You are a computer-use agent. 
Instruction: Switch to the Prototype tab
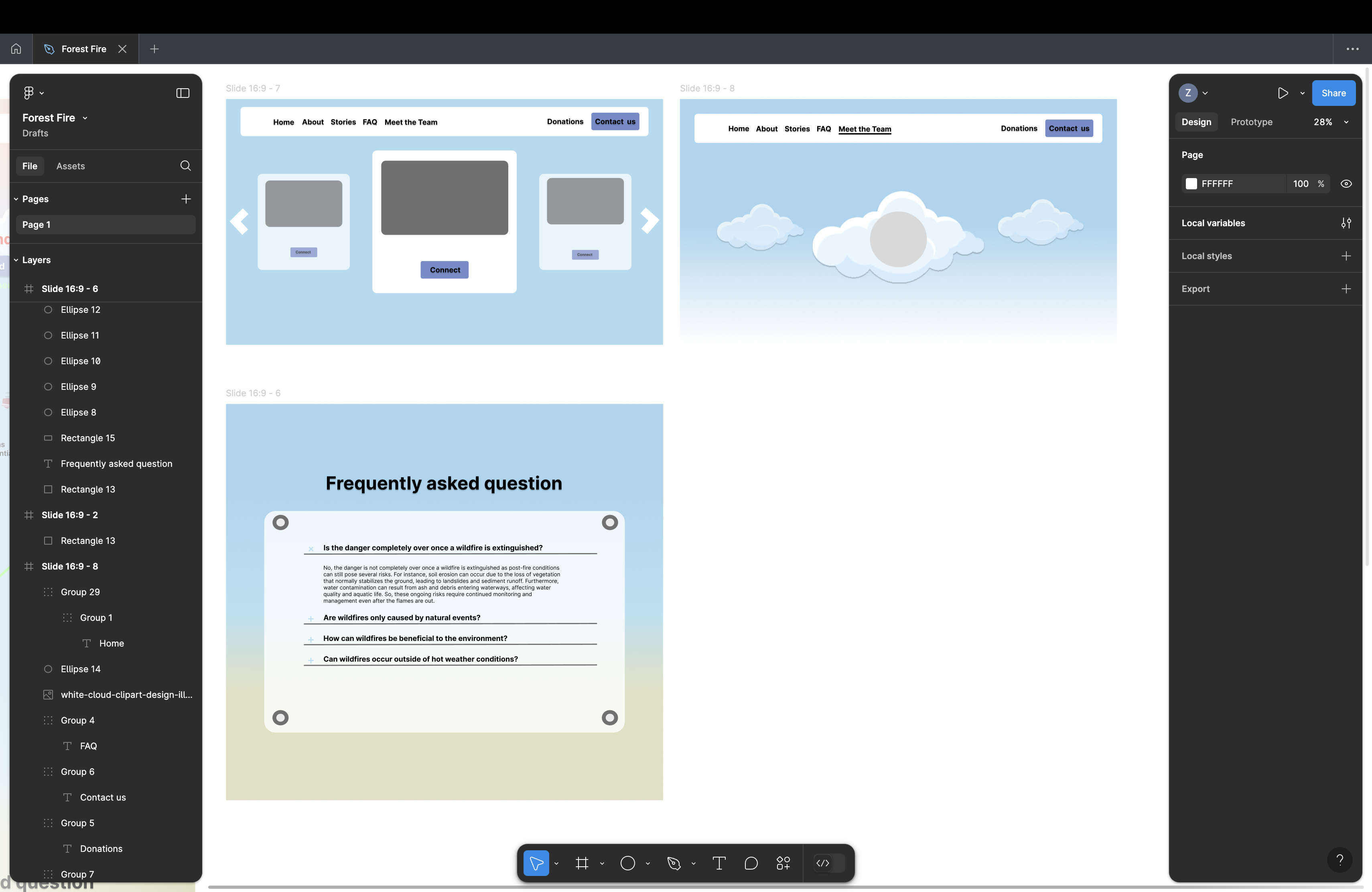[1251, 122]
